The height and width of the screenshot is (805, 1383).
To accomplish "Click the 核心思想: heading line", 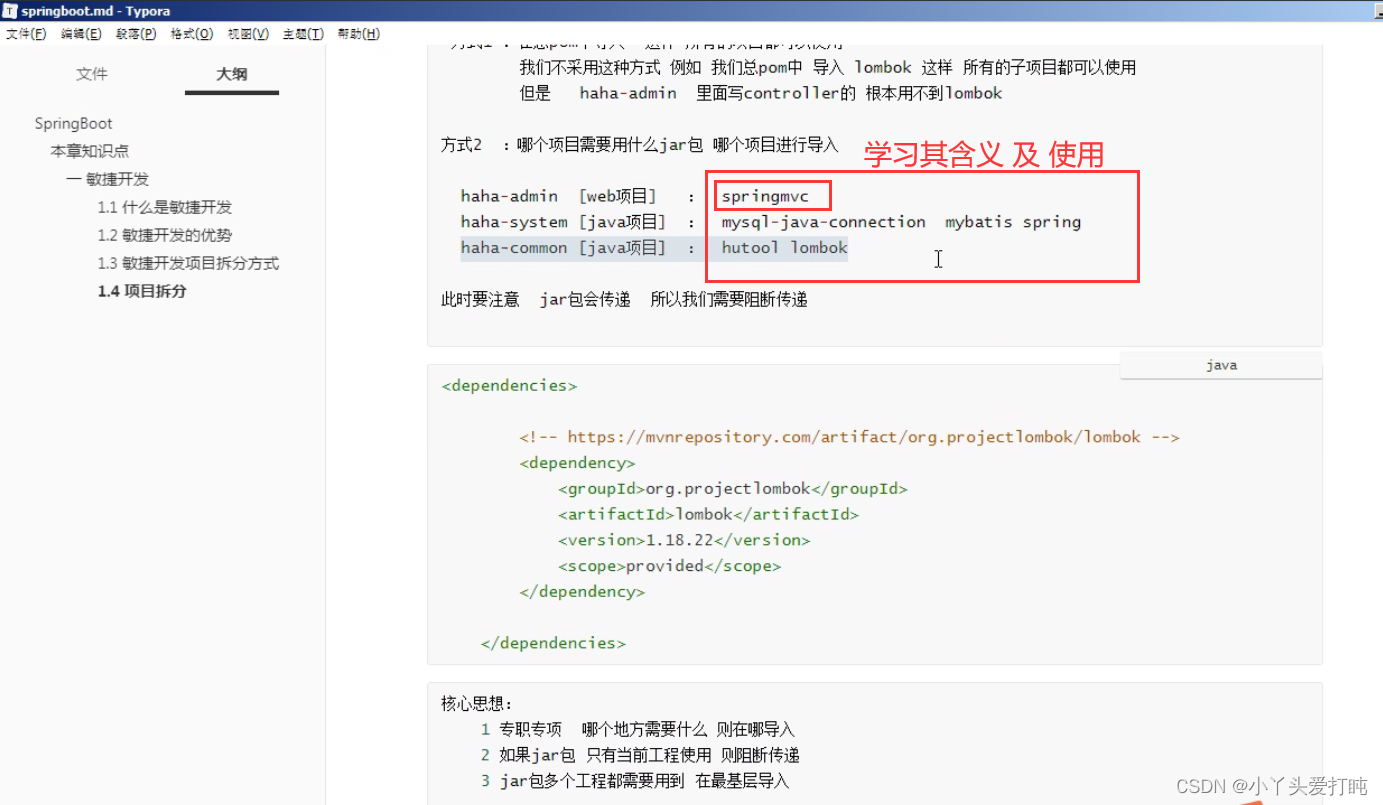I will point(477,704).
